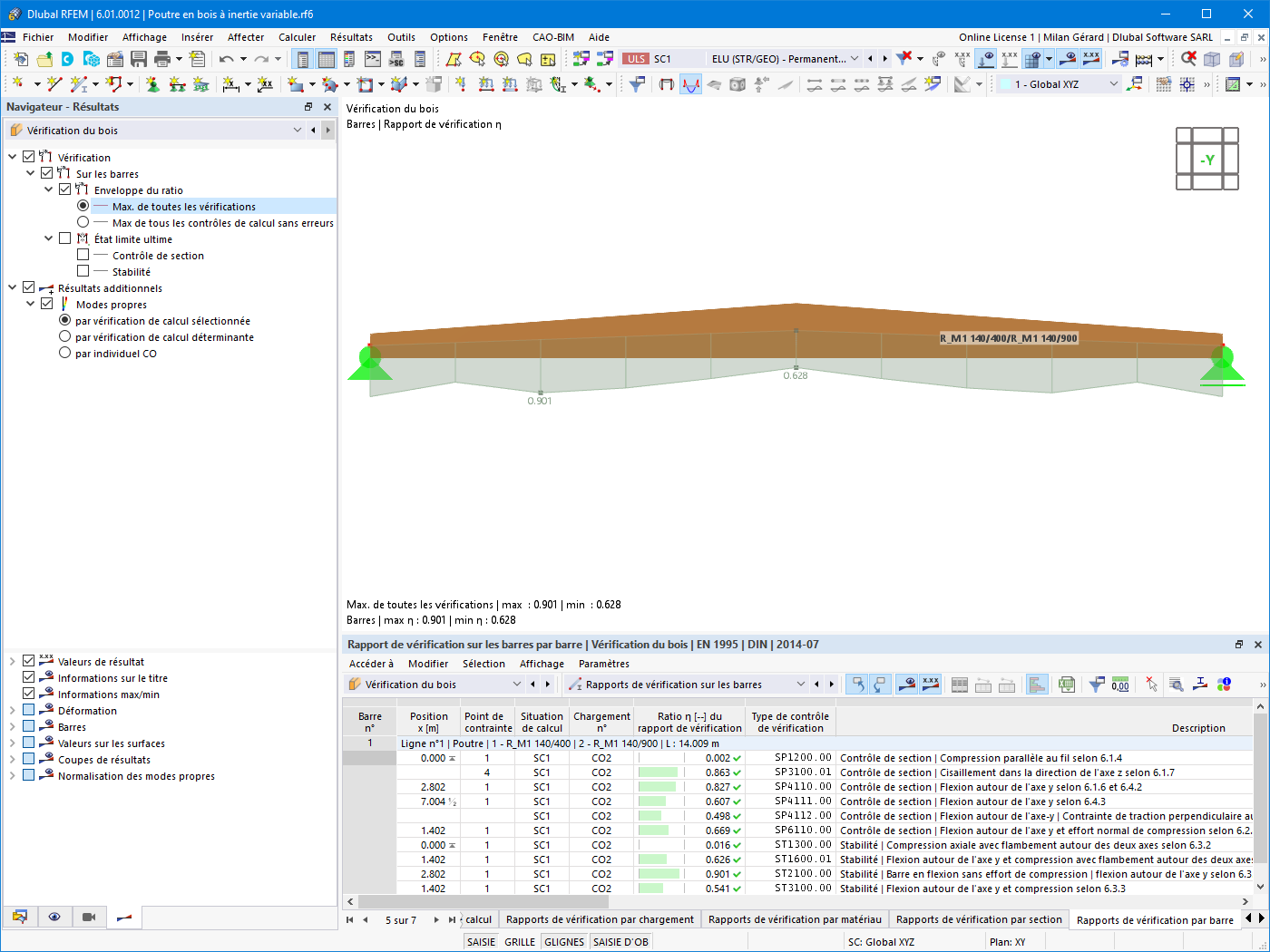The width and height of the screenshot is (1270, 952).
Task: Toggle the Vérification checkbox
Action: tap(29, 157)
